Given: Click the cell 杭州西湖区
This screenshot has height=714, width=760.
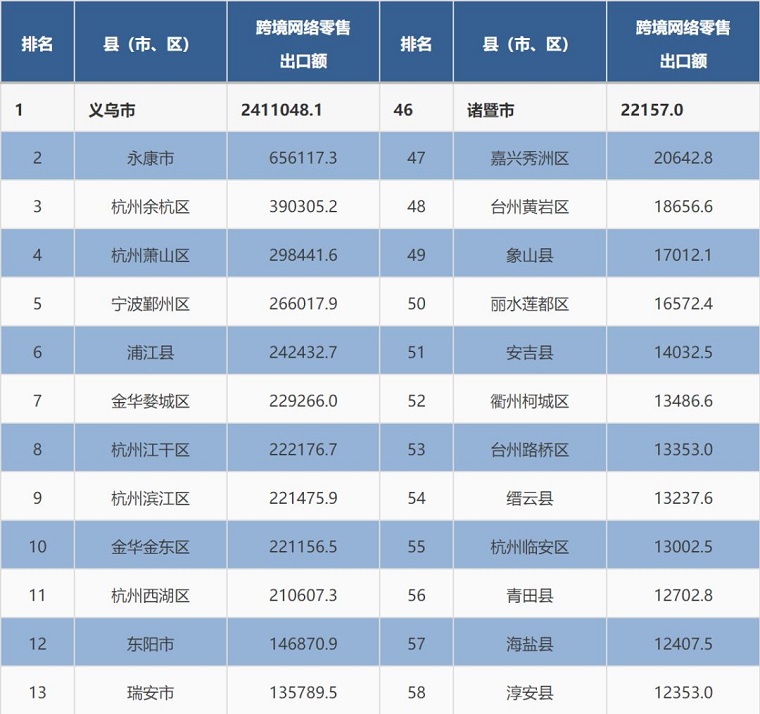Looking at the screenshot, I should 150,595.
